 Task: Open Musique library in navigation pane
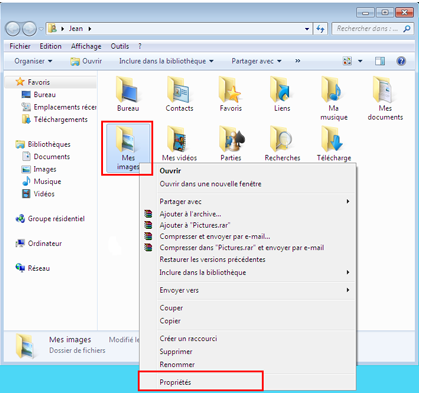pos(41,182)
